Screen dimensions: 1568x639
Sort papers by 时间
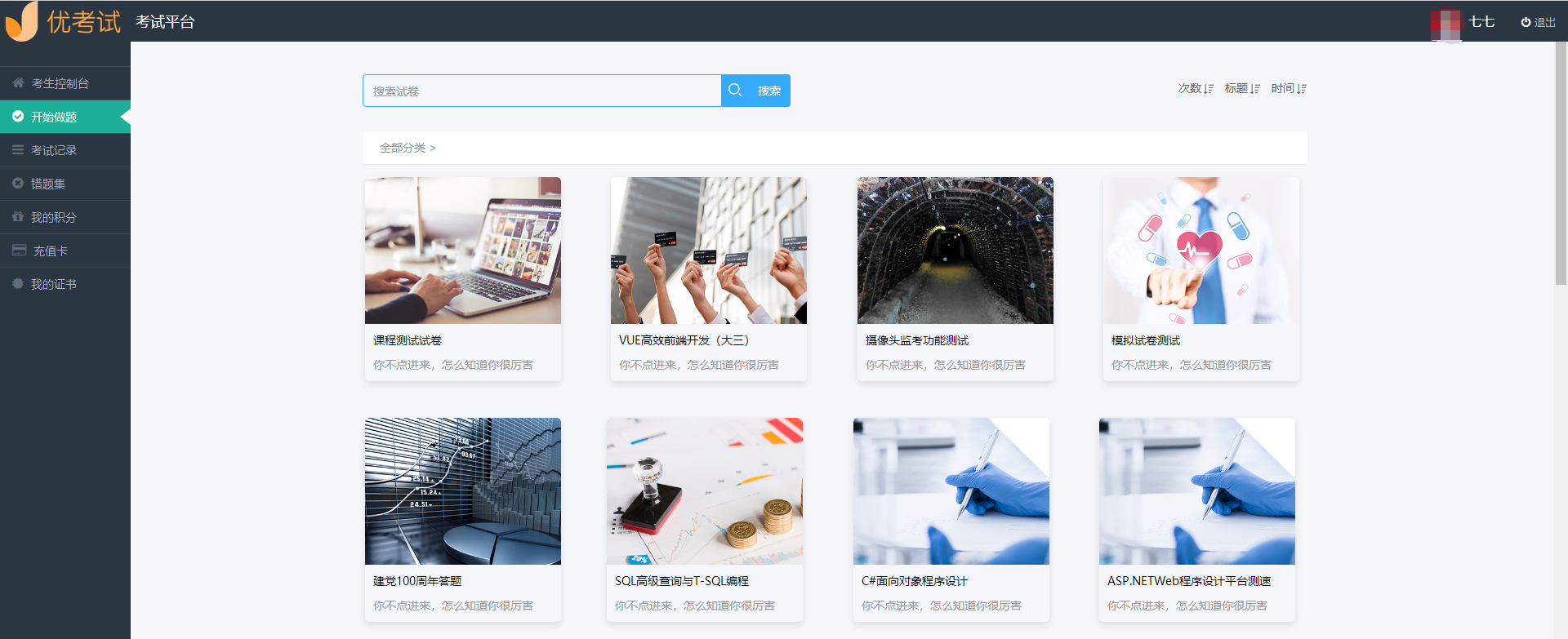pyautogui.click(x=1289, y=88)
